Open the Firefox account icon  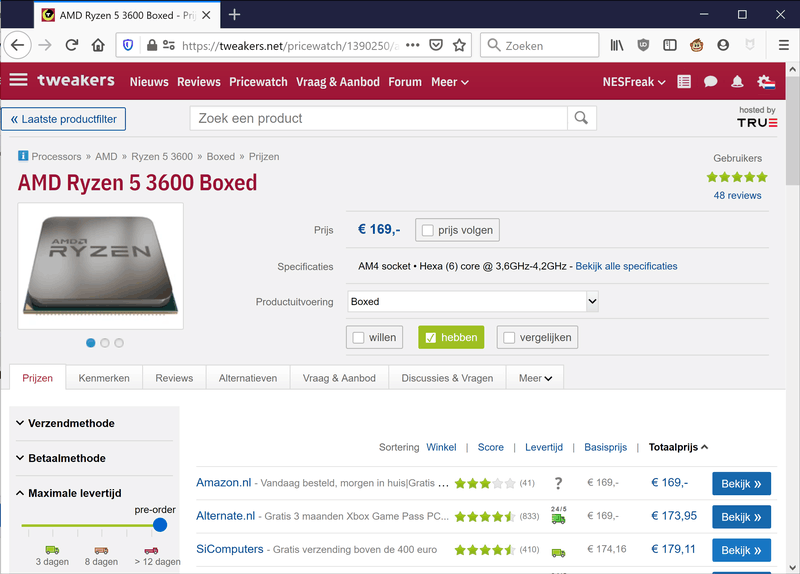[x=723, y=45]
